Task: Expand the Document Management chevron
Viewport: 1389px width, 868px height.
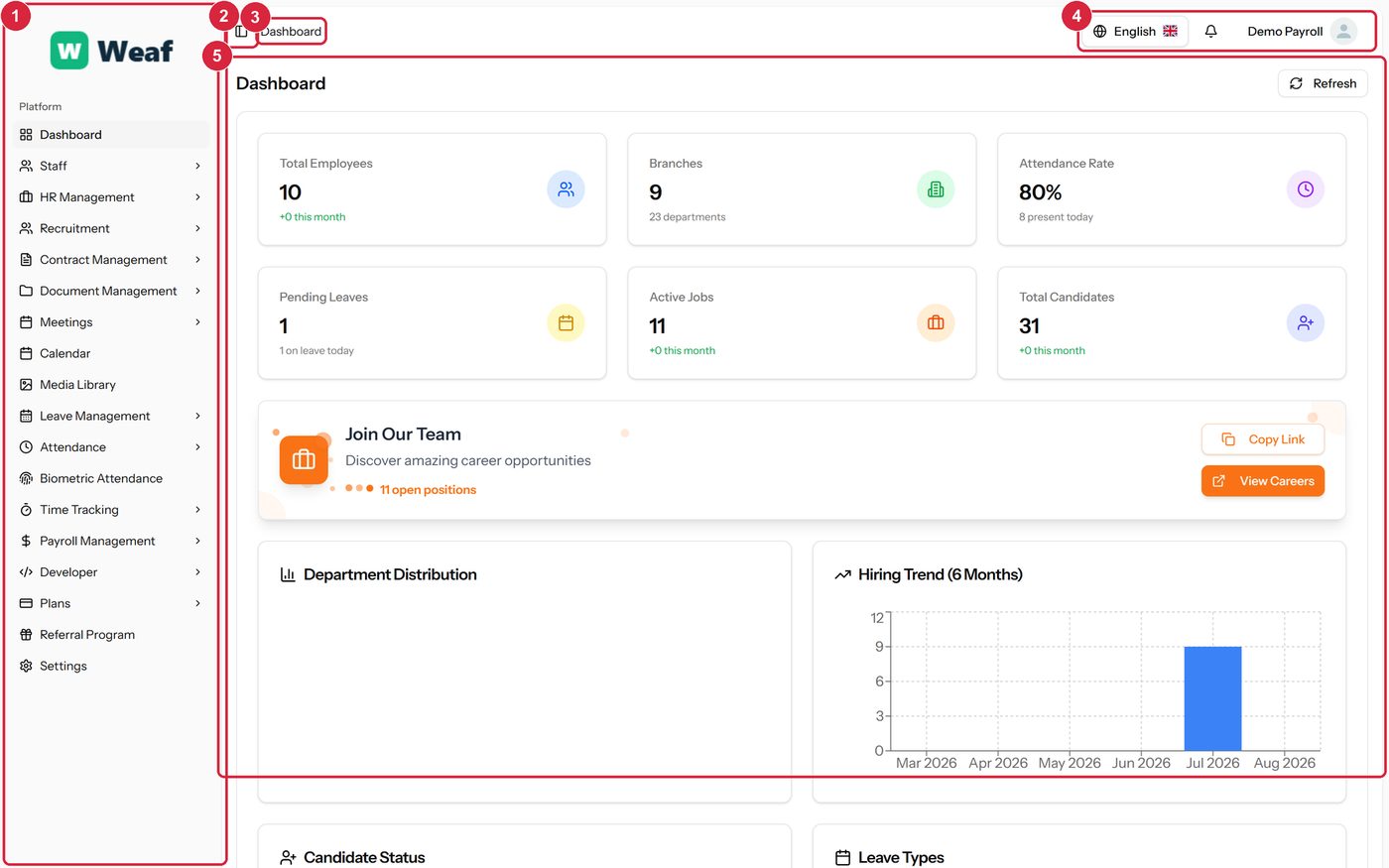Action: 197,291
